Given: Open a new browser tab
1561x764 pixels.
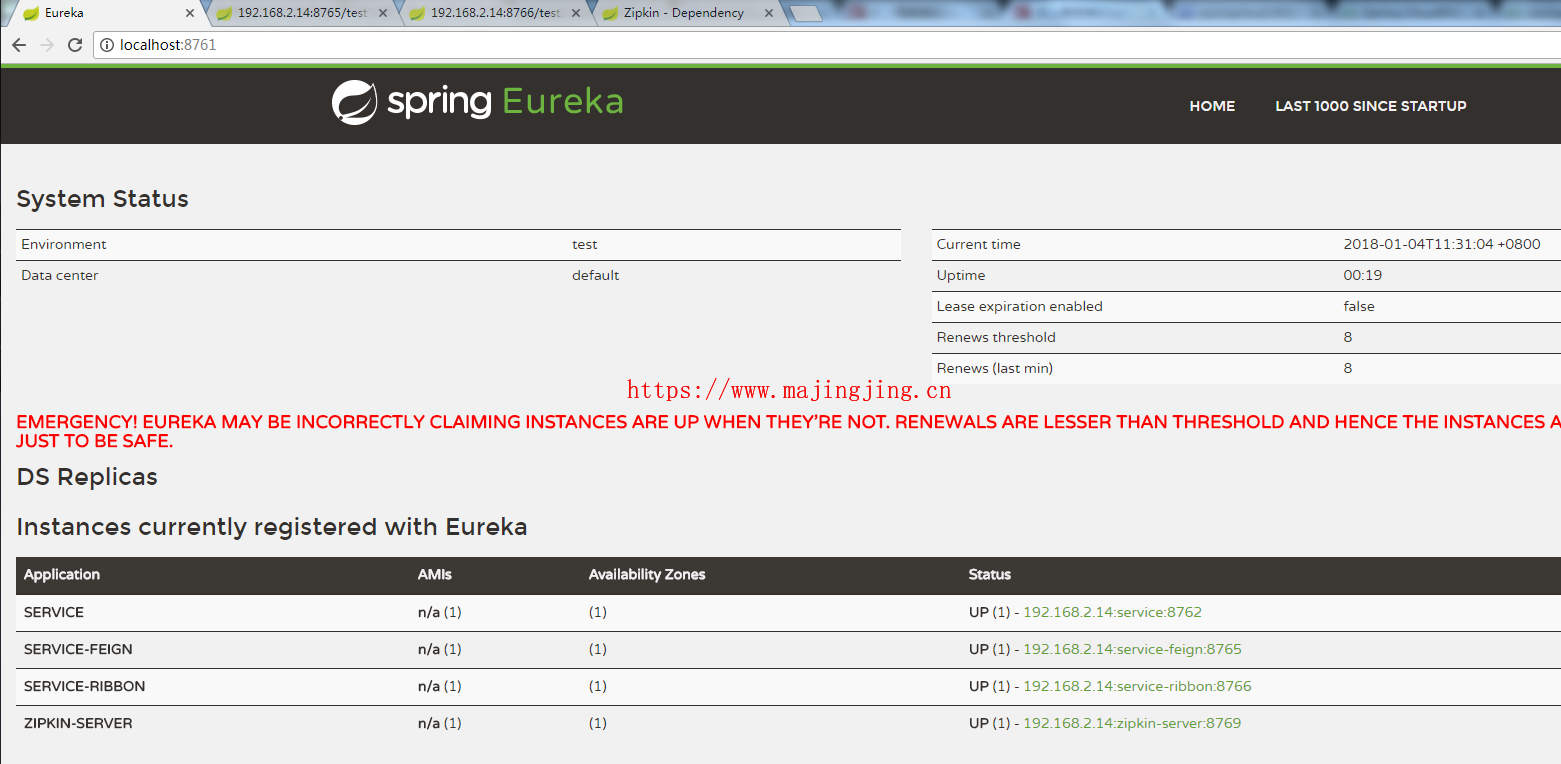Looking at the screenshot, I should pyautogui.click(x=805, y=13).
